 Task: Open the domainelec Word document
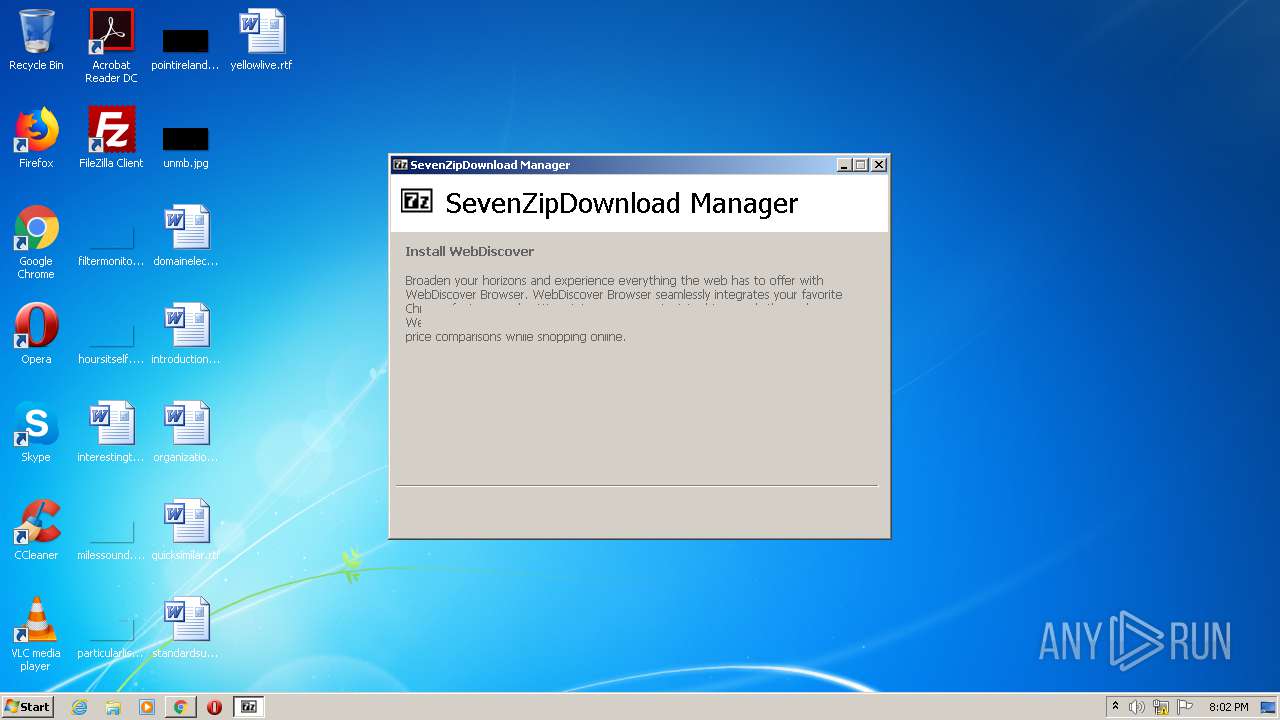(186, 236)
